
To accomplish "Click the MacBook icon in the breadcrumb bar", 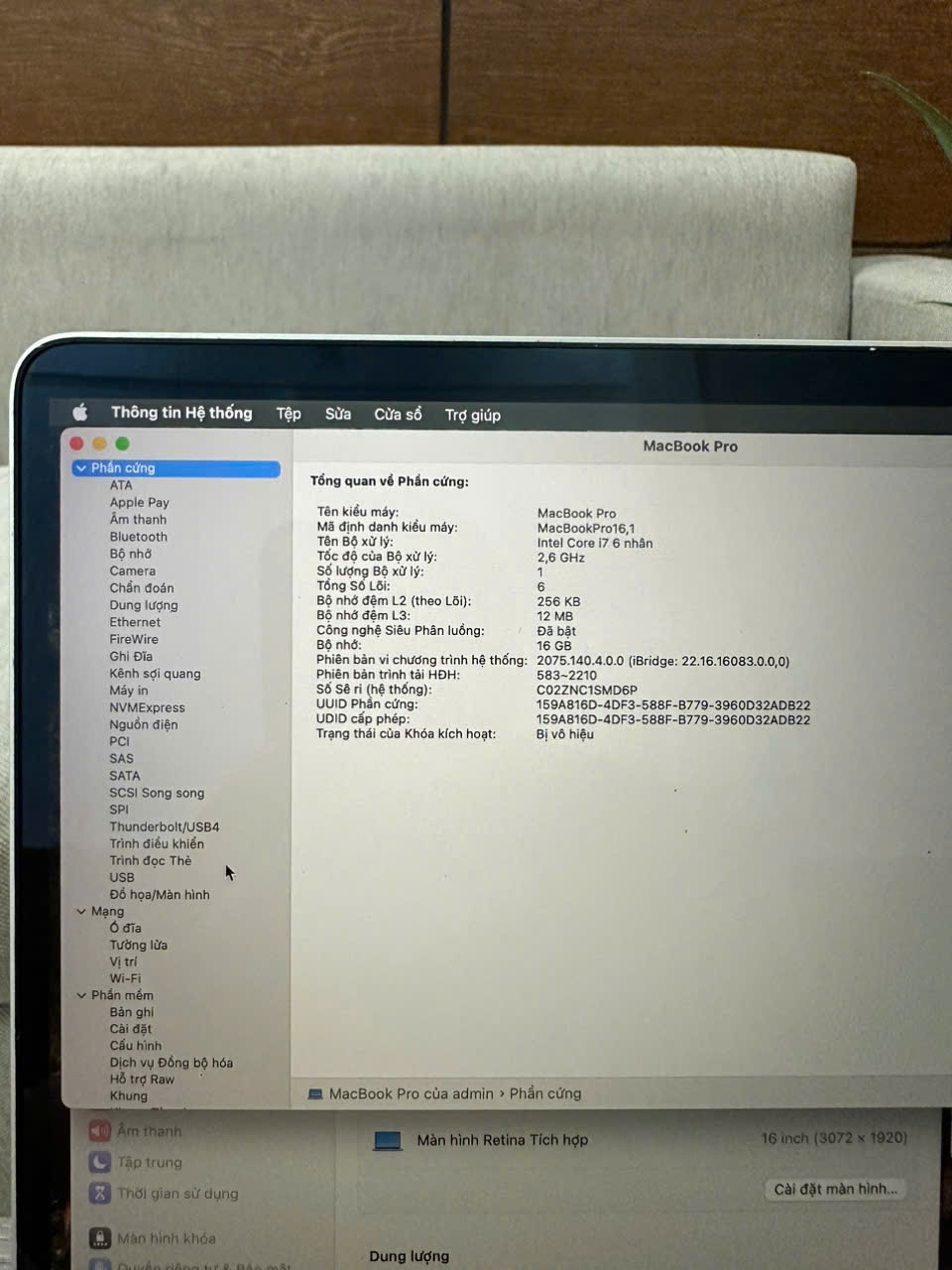I will pos(316,1093).
